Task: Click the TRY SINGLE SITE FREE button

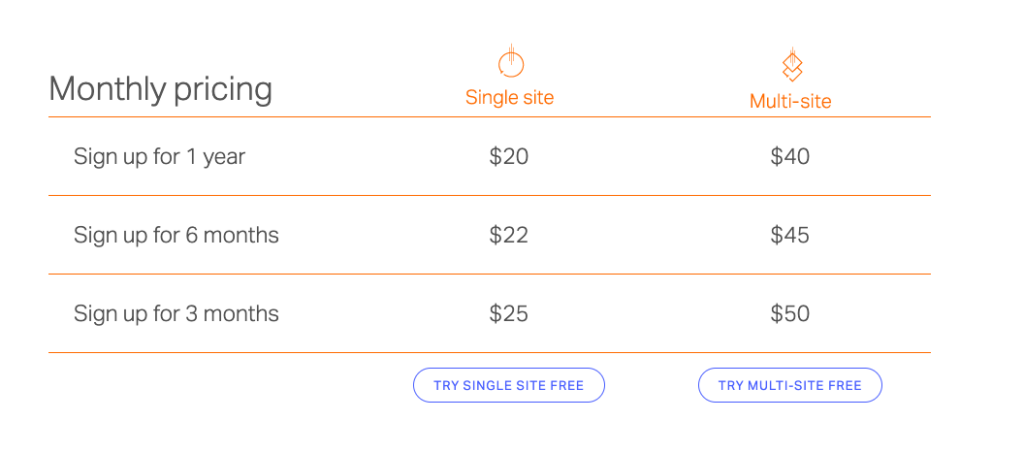Action: pyautogui.click(x=509, y=385)
